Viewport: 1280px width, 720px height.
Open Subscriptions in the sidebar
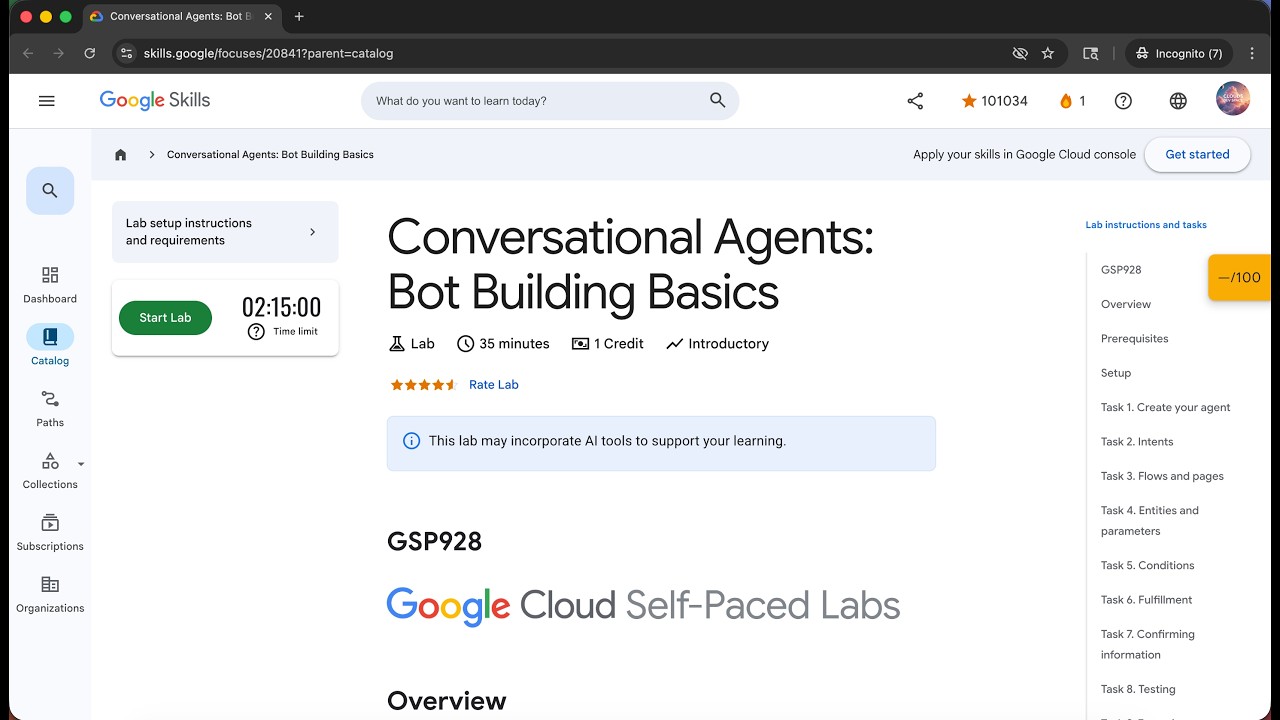[50, 533]
